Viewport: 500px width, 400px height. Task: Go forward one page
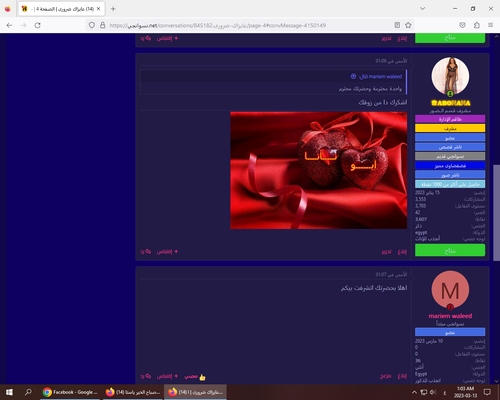[23, 25]
